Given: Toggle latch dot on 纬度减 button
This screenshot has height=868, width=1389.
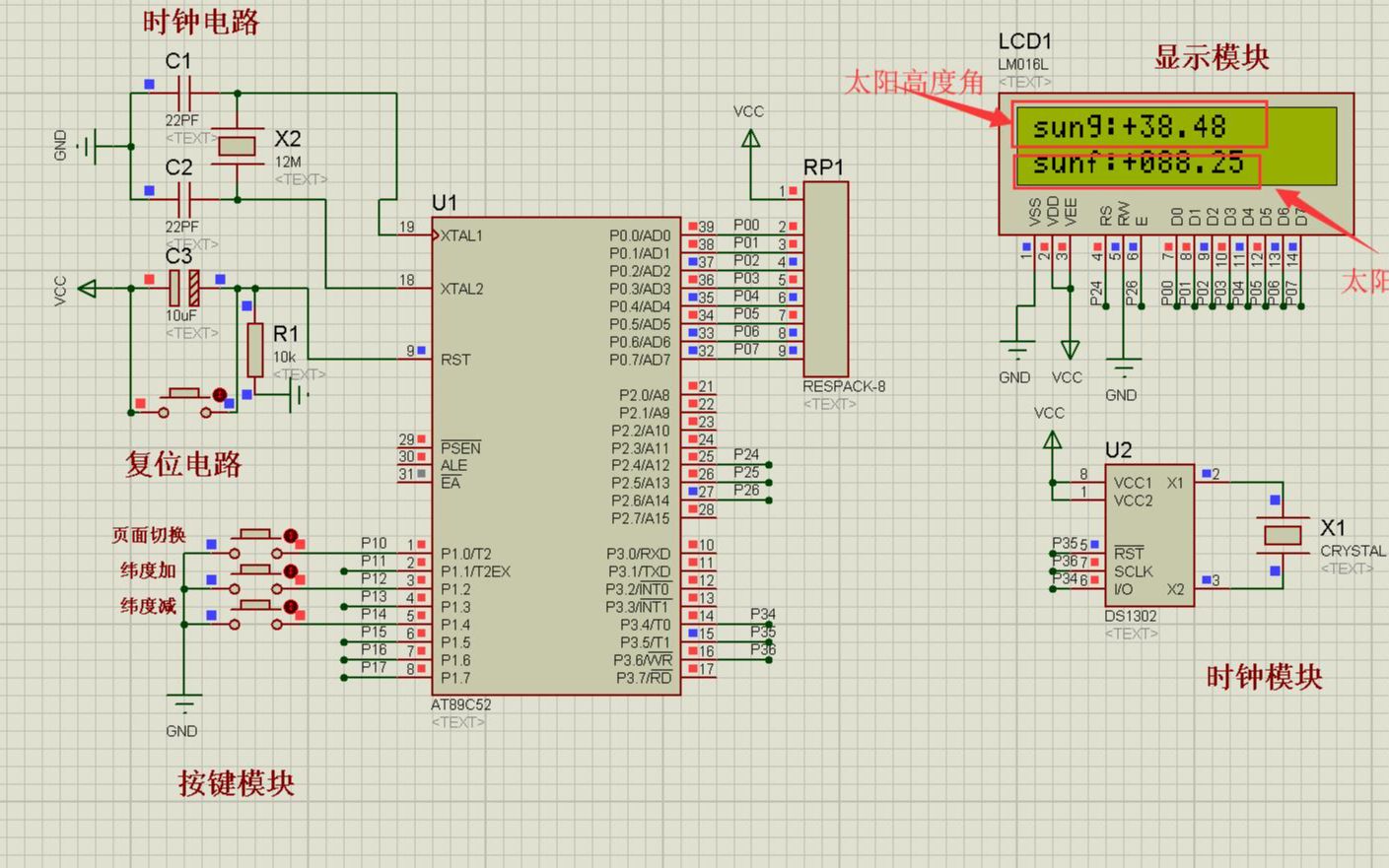Looking at the screenshot, I should coord(291,607).
